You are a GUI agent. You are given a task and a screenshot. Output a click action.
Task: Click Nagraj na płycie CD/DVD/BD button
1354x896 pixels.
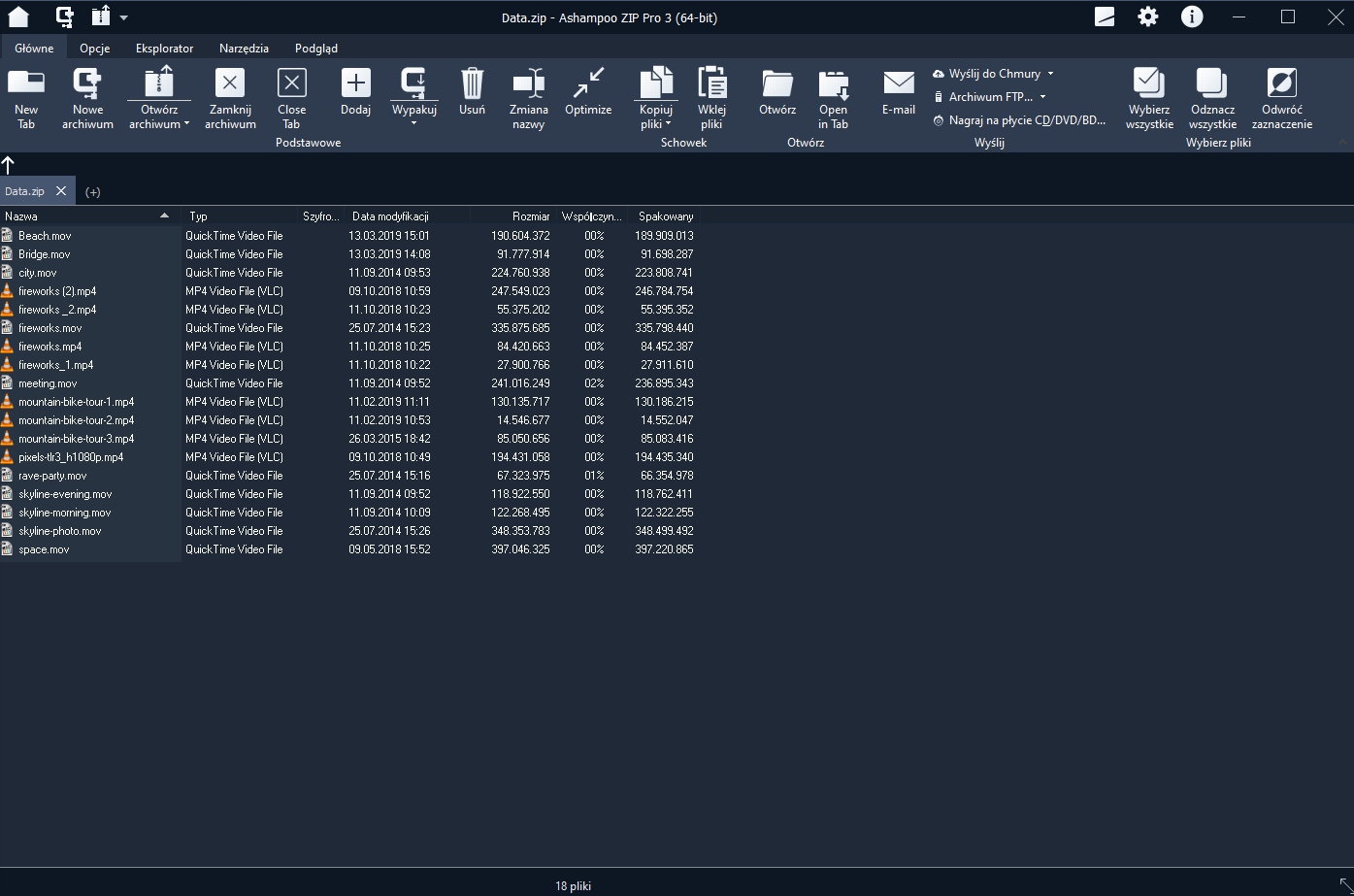(x=1019, y=120)
